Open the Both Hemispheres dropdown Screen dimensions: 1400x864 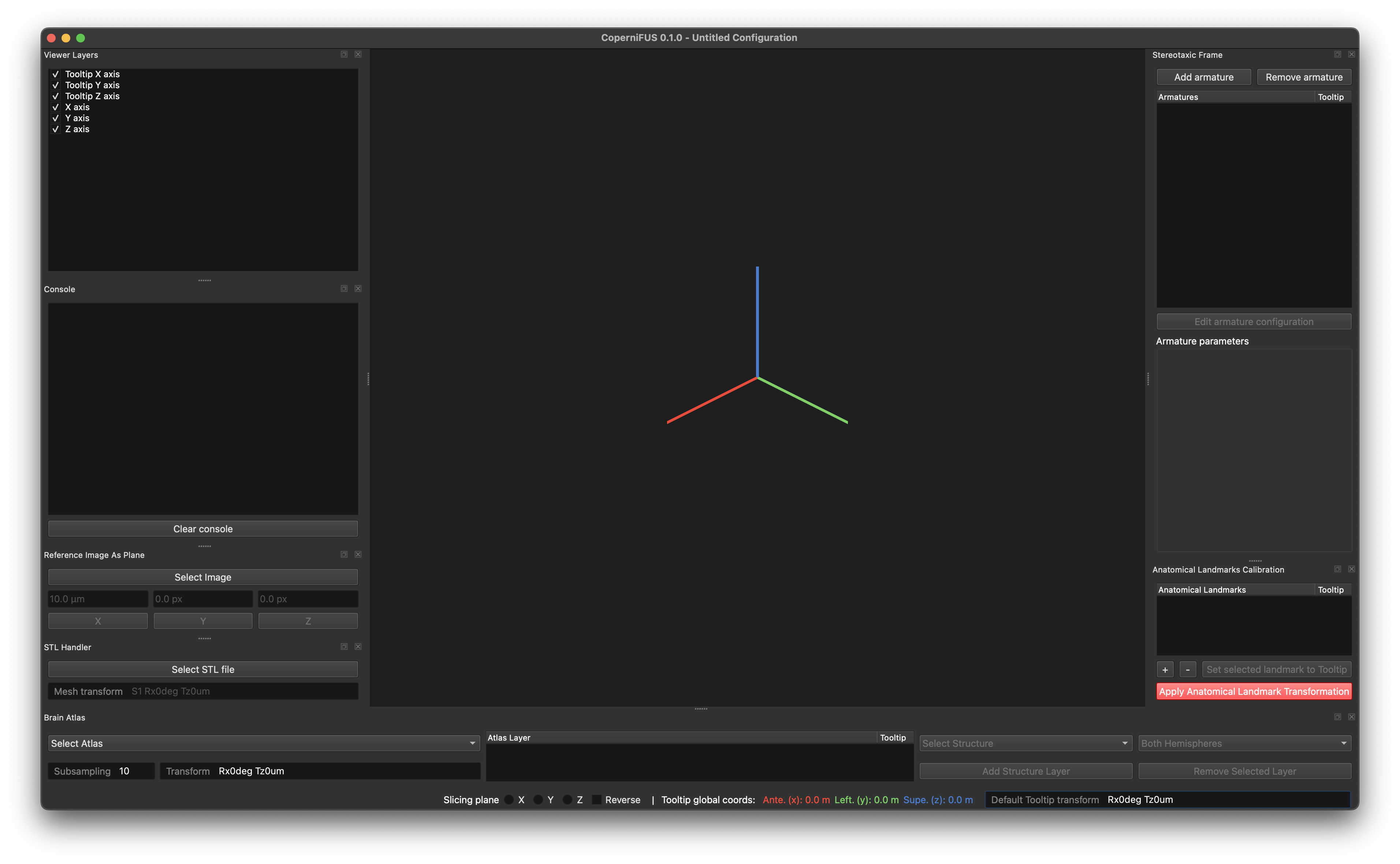(1244, 744)
